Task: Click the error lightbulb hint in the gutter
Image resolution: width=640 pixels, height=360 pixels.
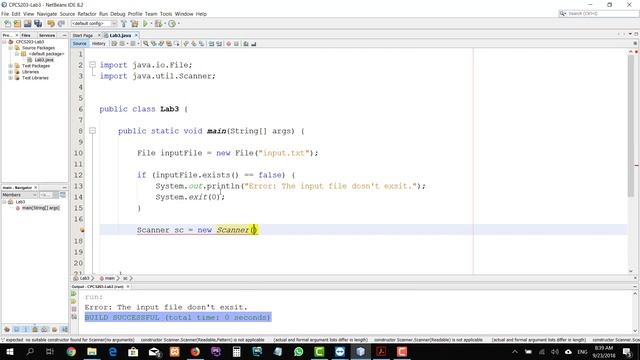Action: (82, 230)
